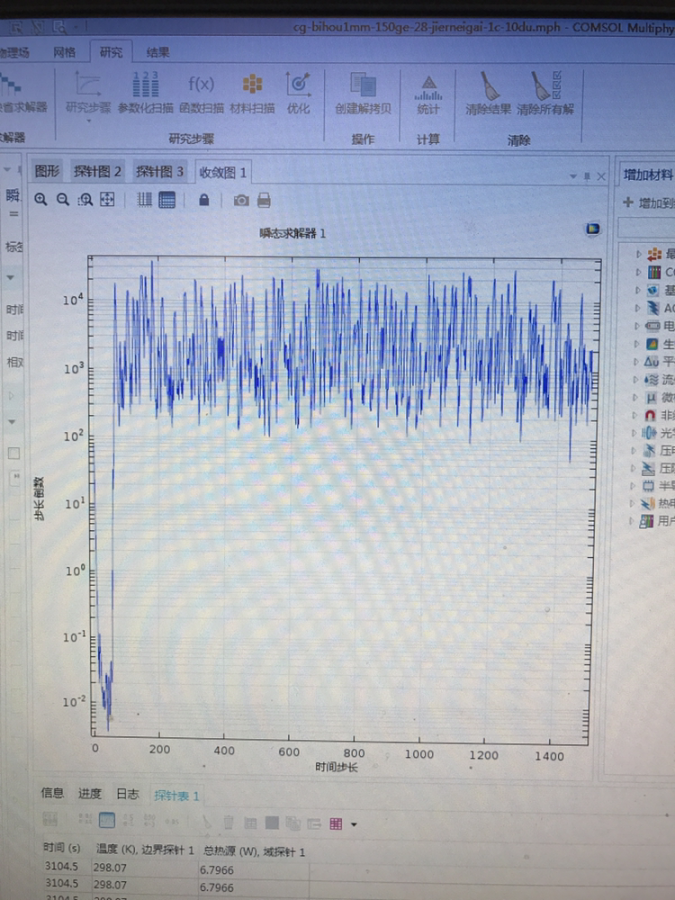Click the 统计 statistics icon
The image size is (675, 900).
428,88
